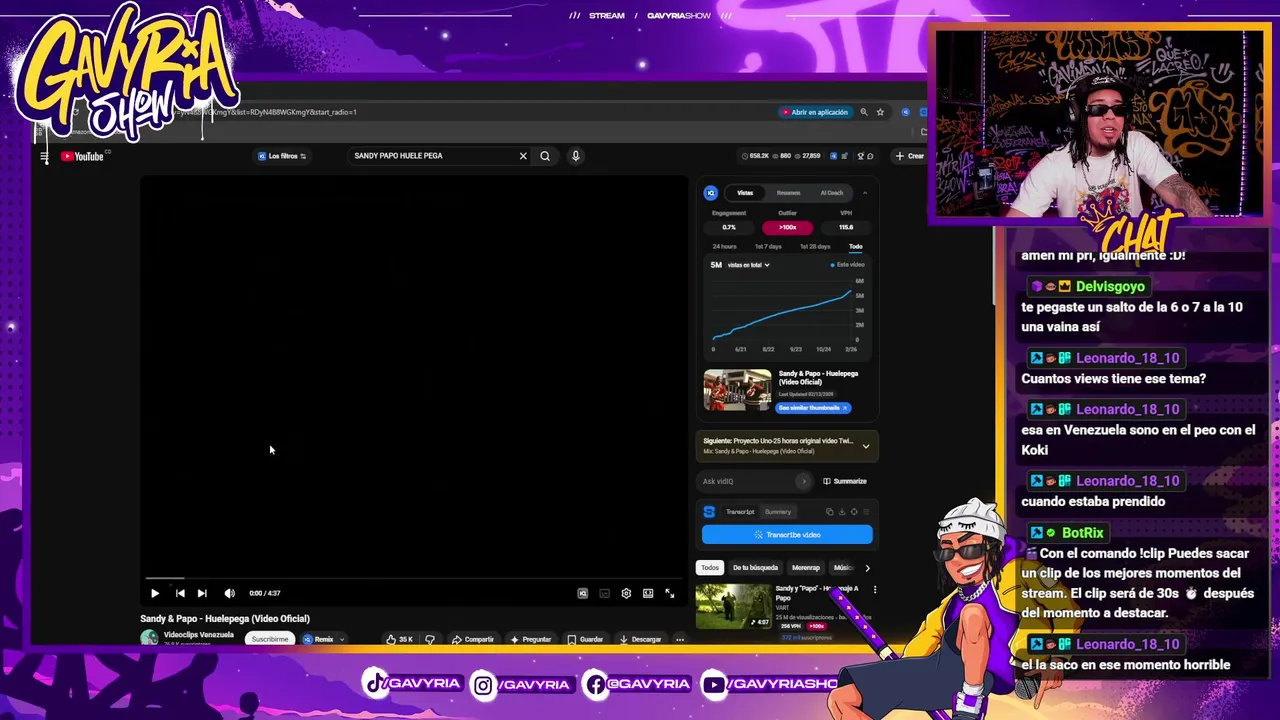Open the more actions ellipsis below video
The width and height of the screenshot is (1280, 720).
click(680, 639)
